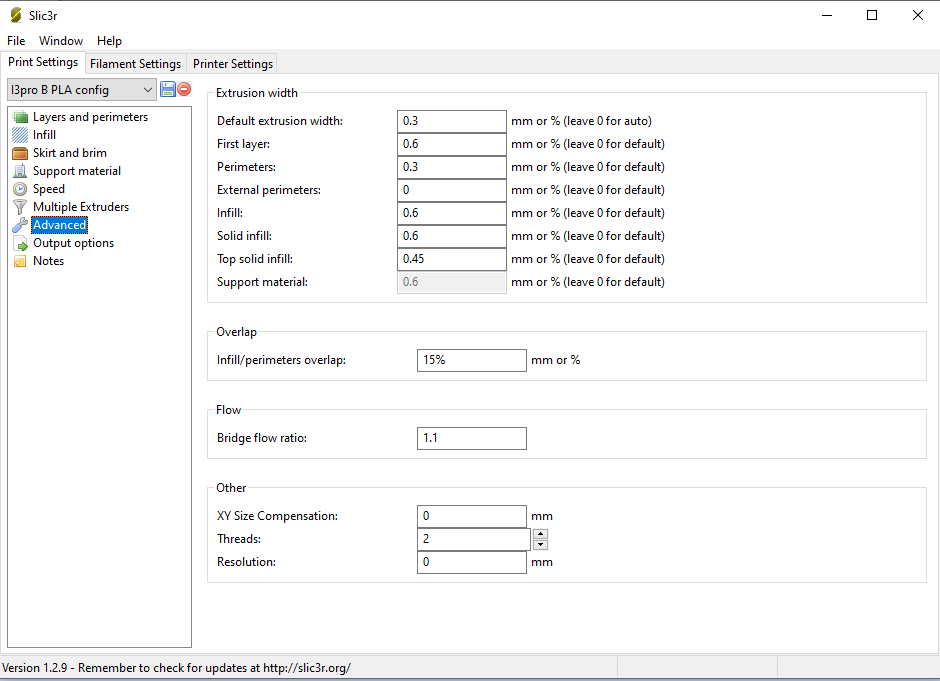Increase Threads with the up arrow
Viewport: 940px width, 681px height.
point(540,534)
